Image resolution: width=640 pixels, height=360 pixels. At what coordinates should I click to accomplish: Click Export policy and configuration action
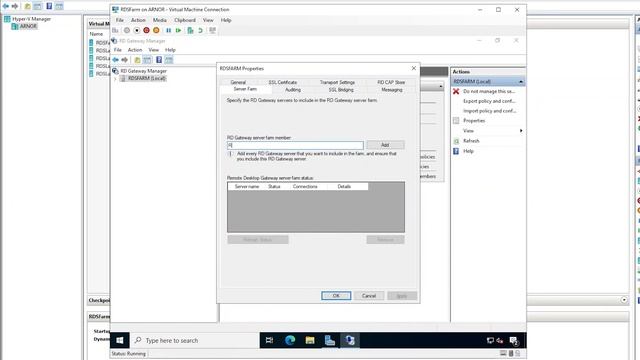coord(489,101)
